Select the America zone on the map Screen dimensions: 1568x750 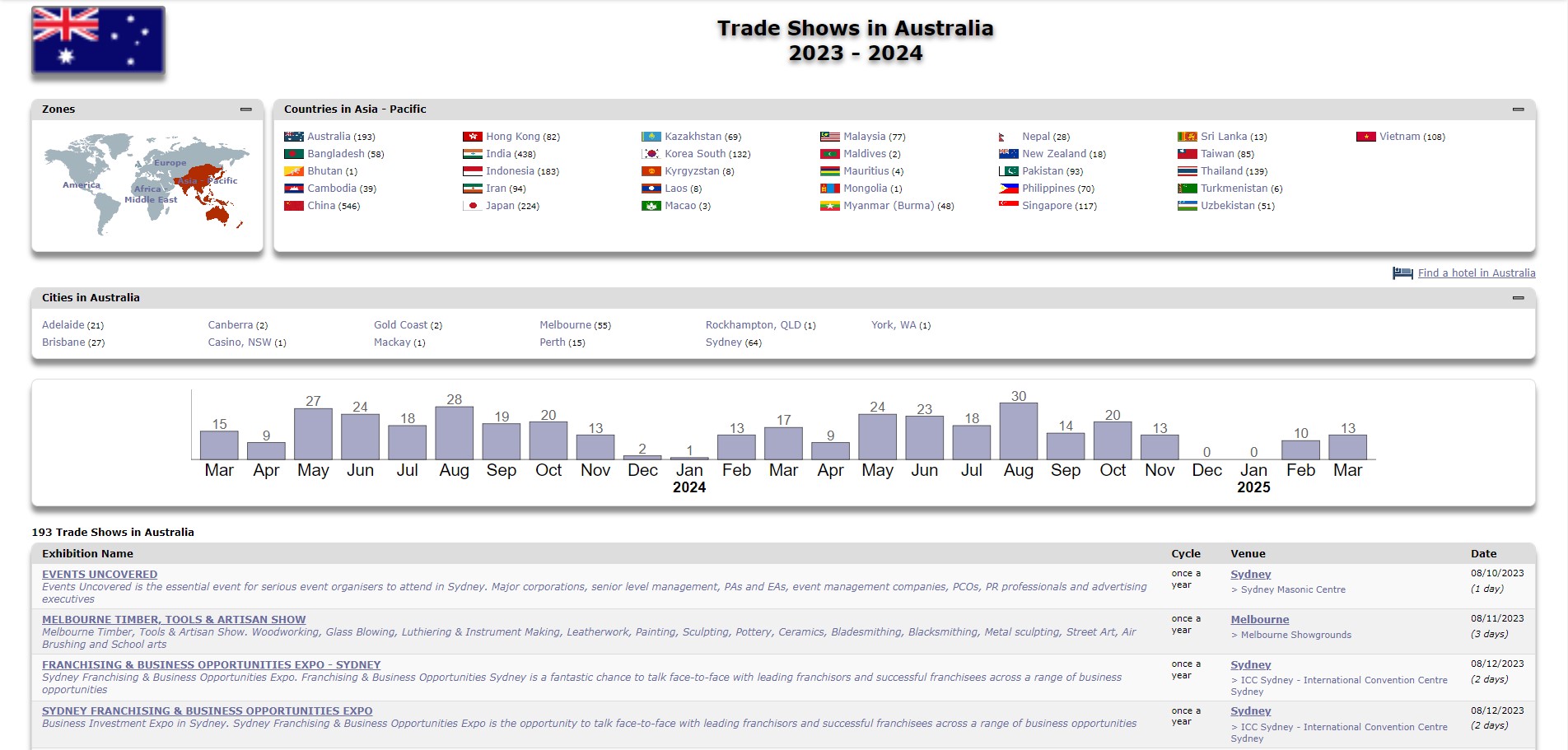(x=82, y=185)
